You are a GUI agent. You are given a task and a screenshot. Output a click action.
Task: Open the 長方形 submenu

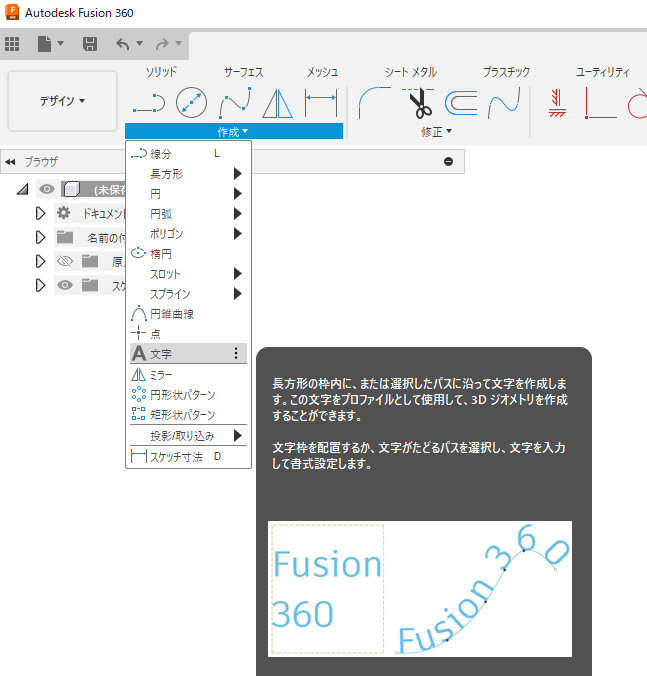pyautogui.click(x=188, y=174)
